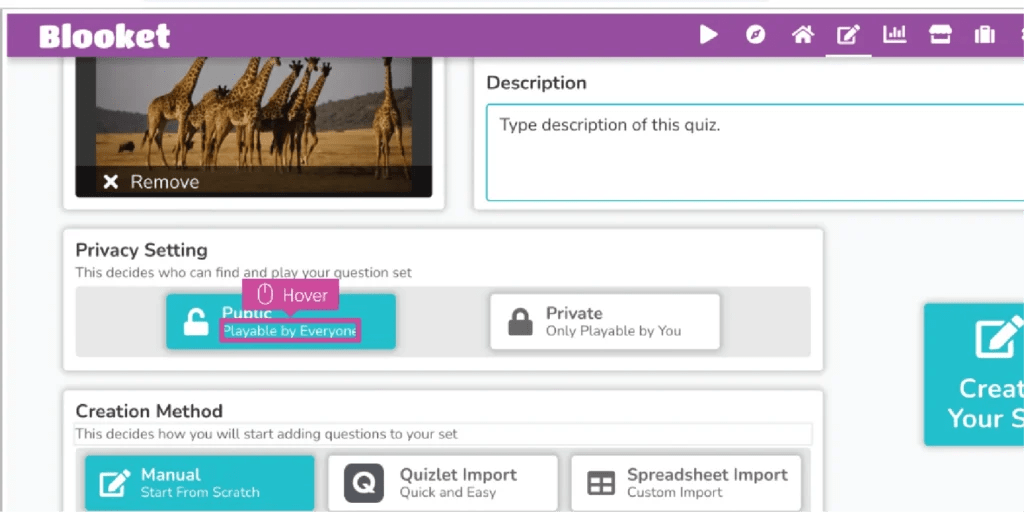This screenshot has width=1024, height=512.
Task: Click 'Start From Scratch' subtitle
Action: tap(200, 492)
